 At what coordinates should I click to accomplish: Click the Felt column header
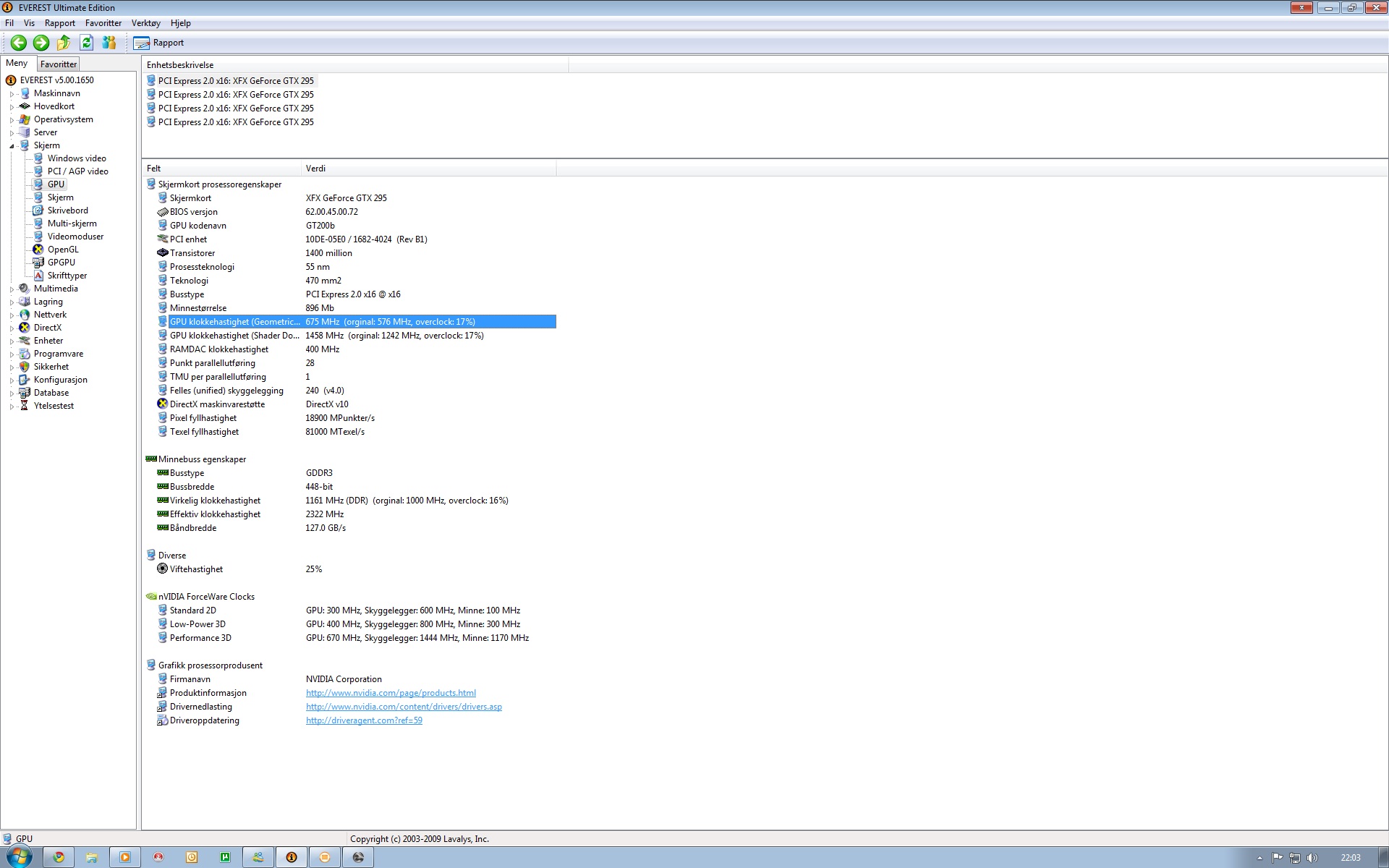click(221, 169)
